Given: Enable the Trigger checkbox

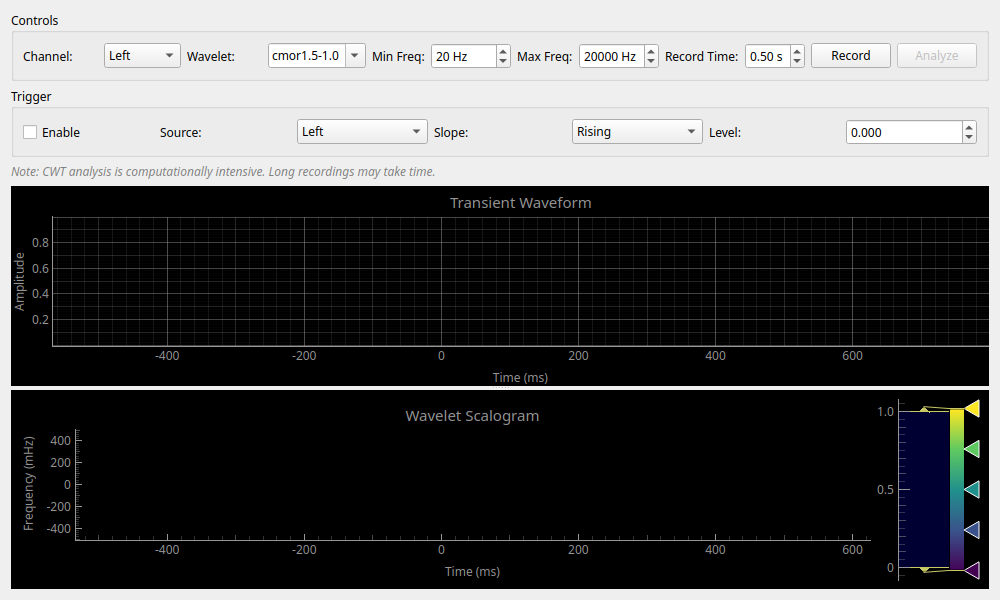Looking at the screenshot, I should pyautogui.click(x=28, y=131).
